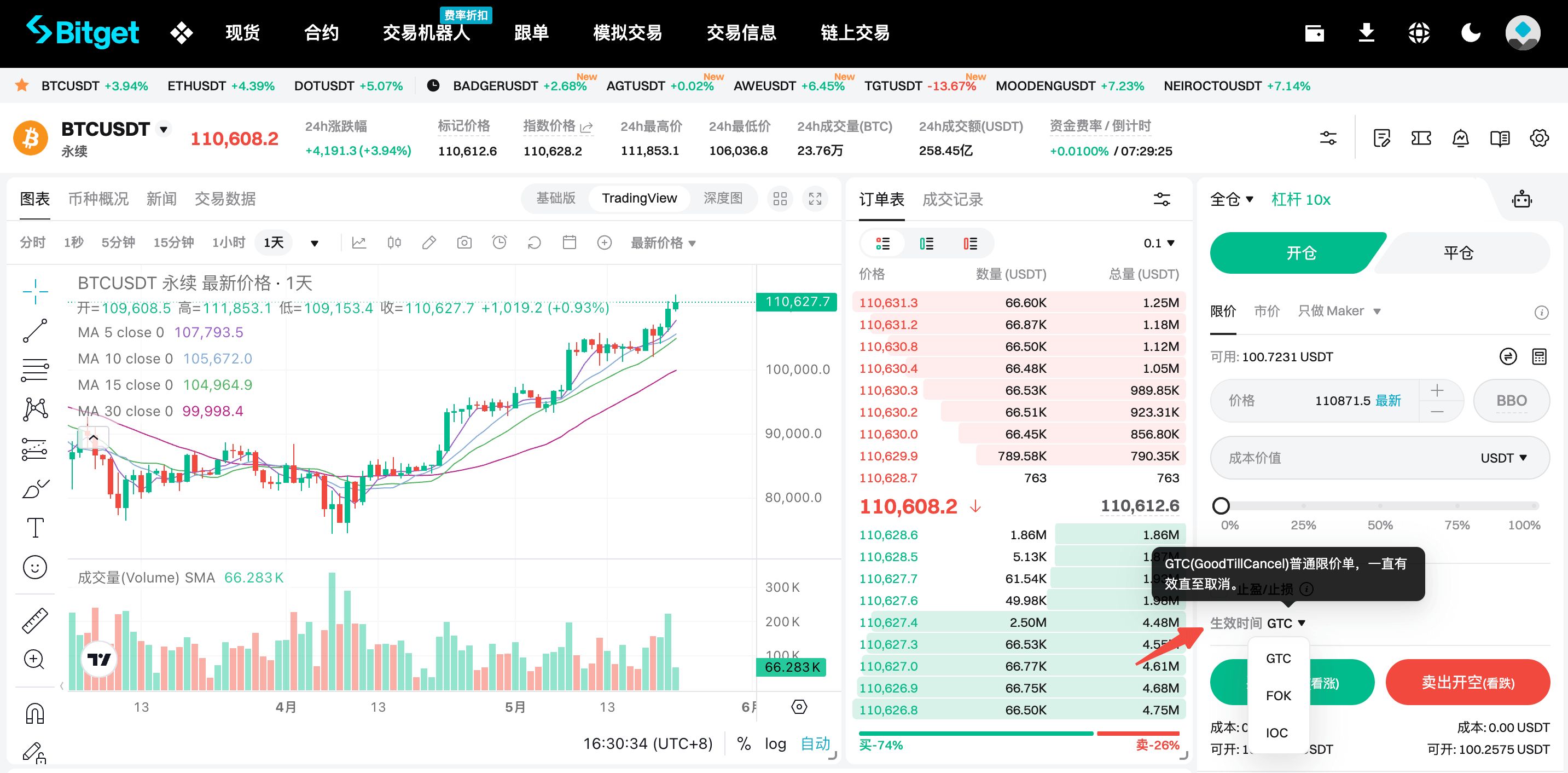This screenshot has height=773, width=1568.
Task: Open the 跟单 menu in the navbar
Action: [x=531, y=33]
